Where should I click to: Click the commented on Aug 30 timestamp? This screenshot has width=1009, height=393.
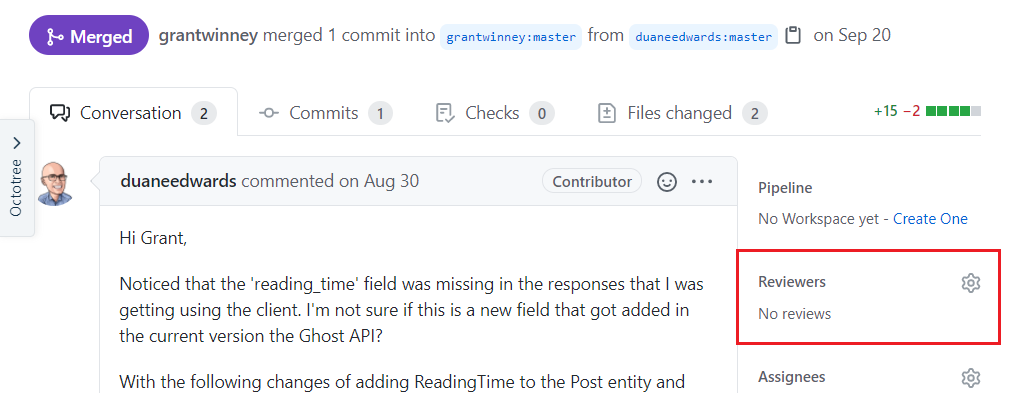(330, 181)
